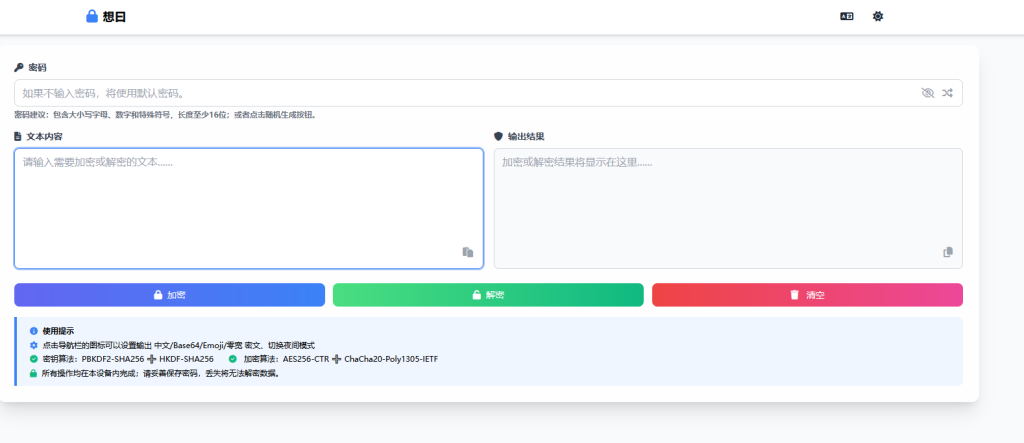Viewport: 1024px width, 443px height.
Task: Click the key icon beside 密码 label
Action: pyautogui.click(x=19, y=68)
